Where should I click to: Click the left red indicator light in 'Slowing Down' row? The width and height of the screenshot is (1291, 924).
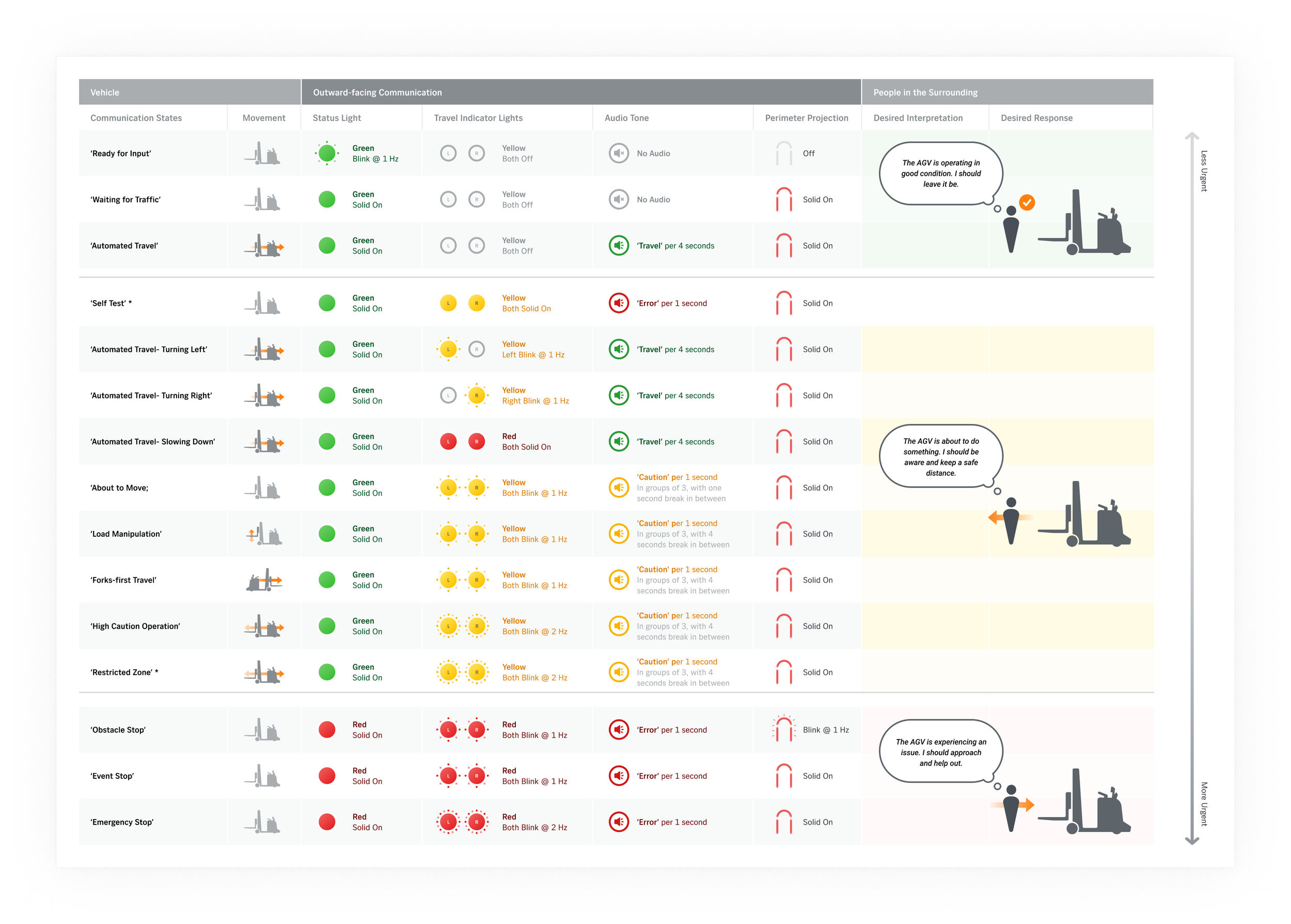[448, 441]
